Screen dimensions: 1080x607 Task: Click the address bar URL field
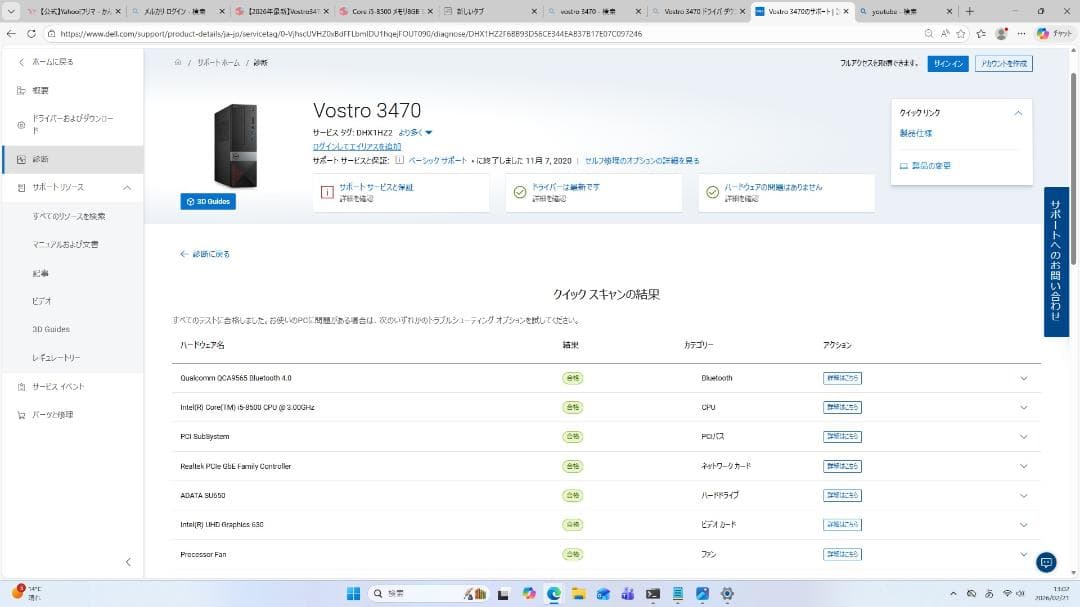482,33
